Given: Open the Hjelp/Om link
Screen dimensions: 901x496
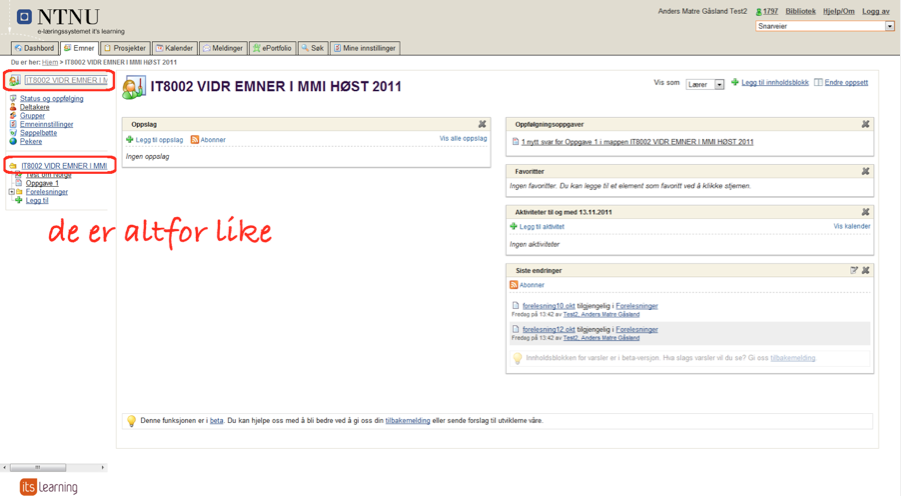Looking at the screenshot, I should pos(838,11).
